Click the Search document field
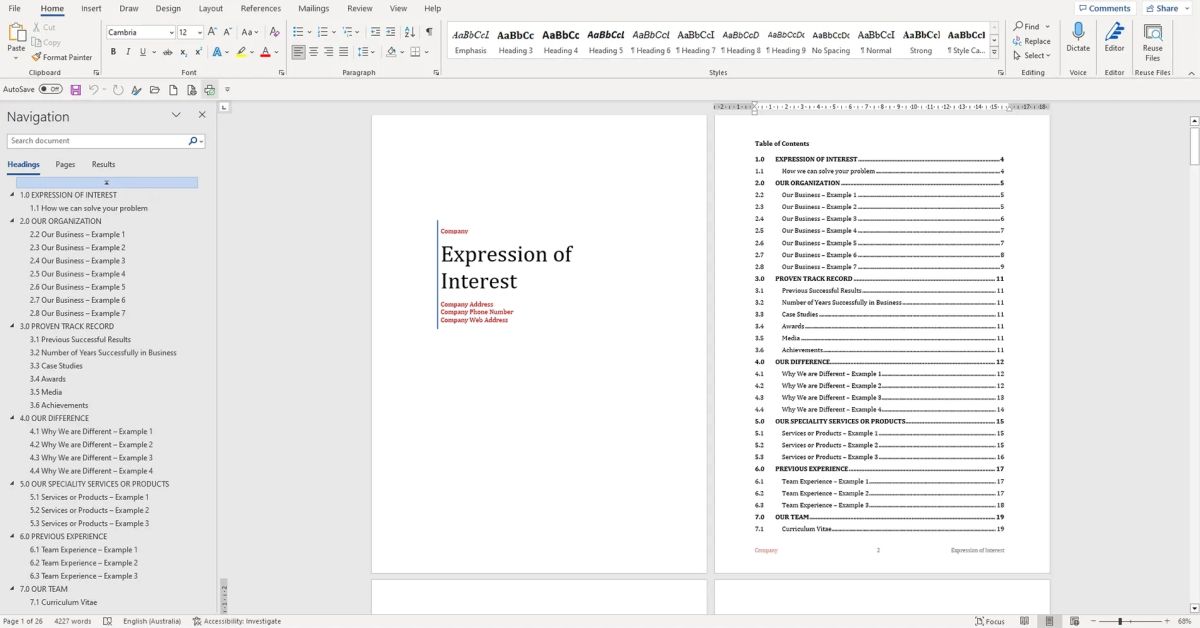The height and width of the screenshot is (628, 1200). 95,140
